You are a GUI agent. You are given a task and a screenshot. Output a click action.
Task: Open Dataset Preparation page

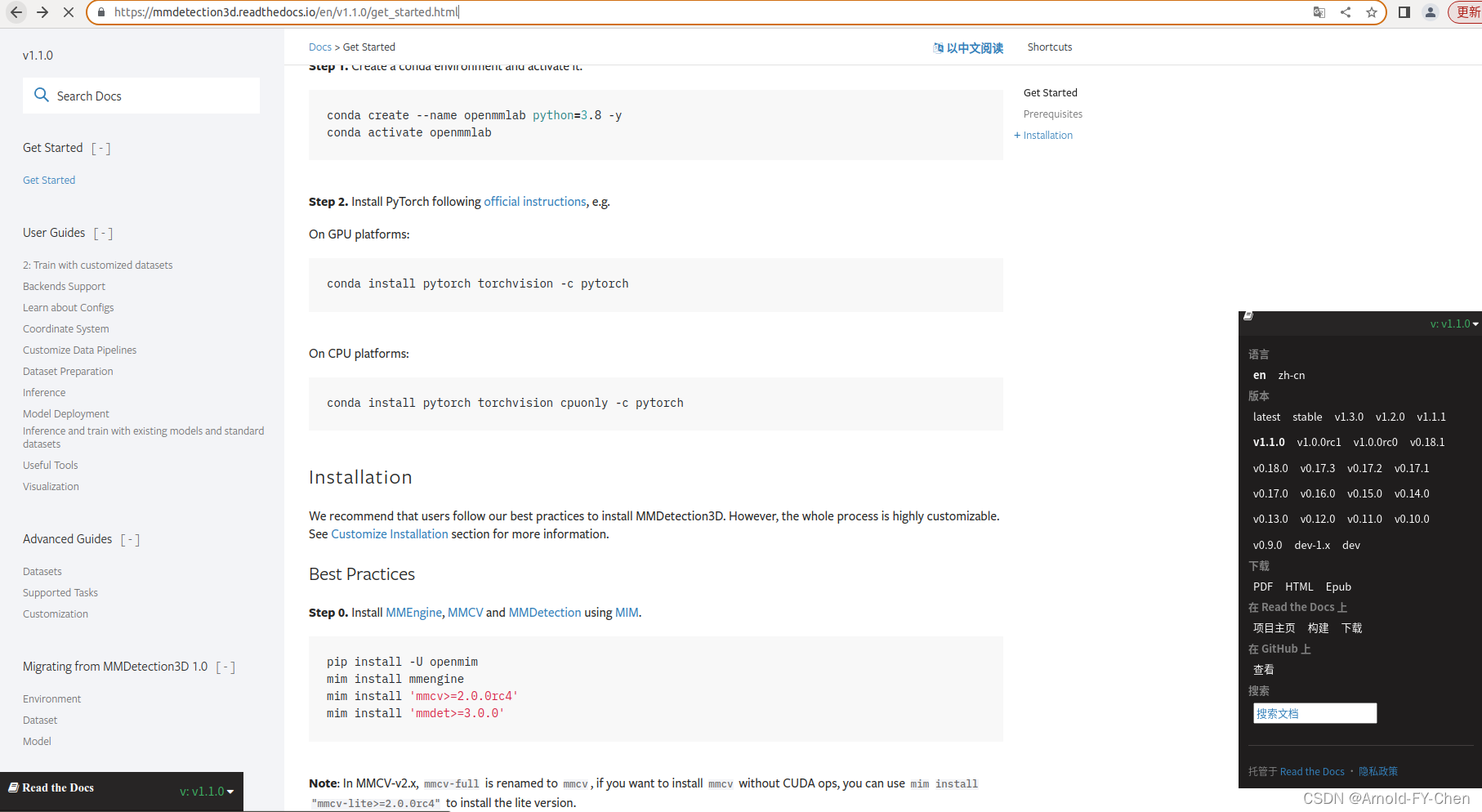(x=68, y=371)
